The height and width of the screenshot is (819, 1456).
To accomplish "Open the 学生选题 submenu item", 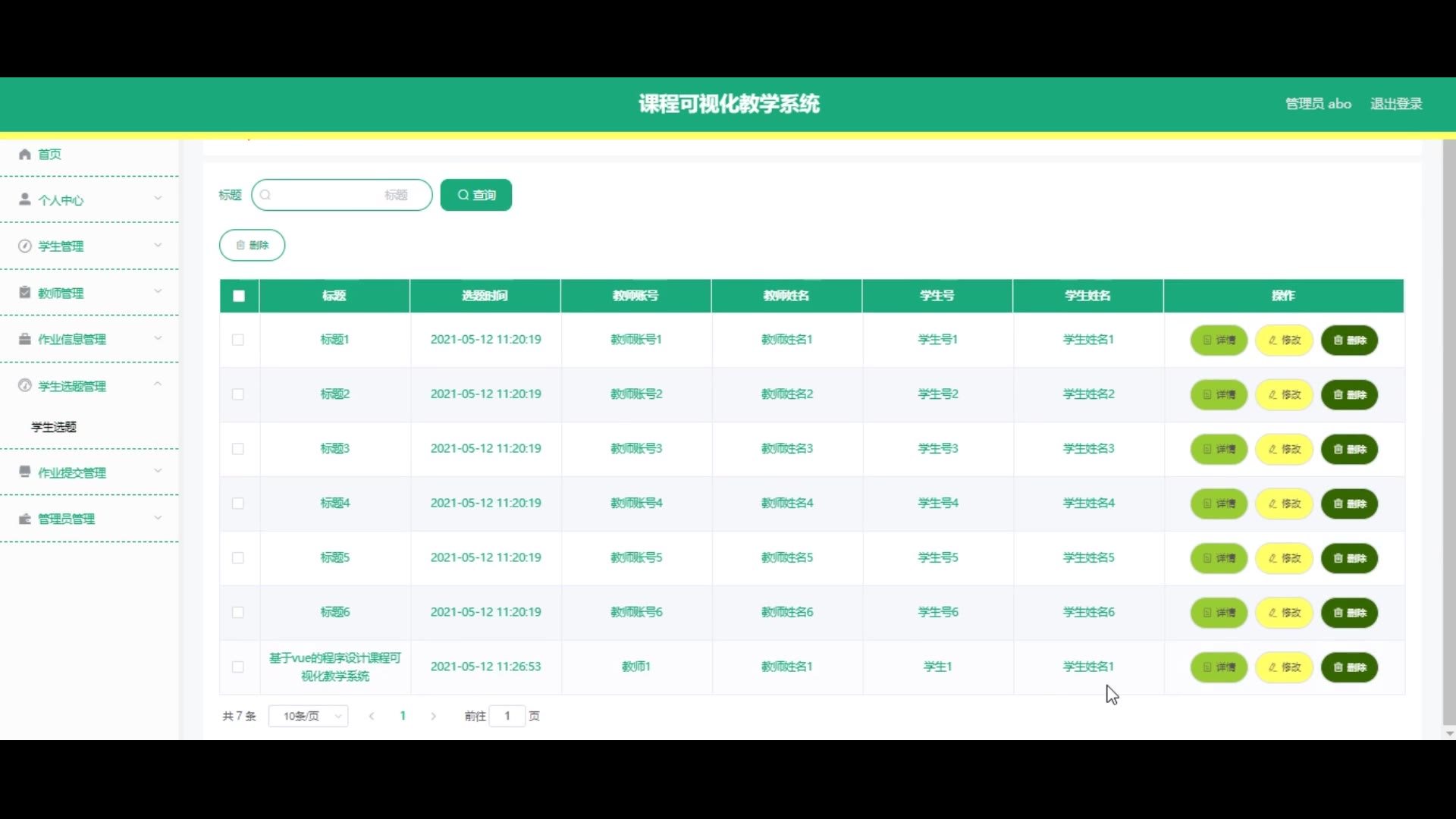I will pyautogui.click(x=54, y=427).
